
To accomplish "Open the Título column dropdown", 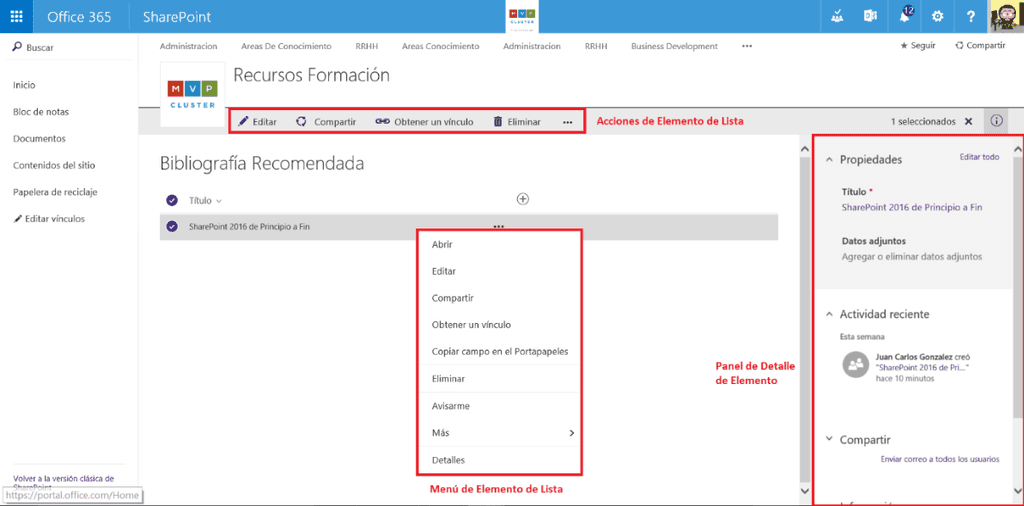I will coord(219,200).
